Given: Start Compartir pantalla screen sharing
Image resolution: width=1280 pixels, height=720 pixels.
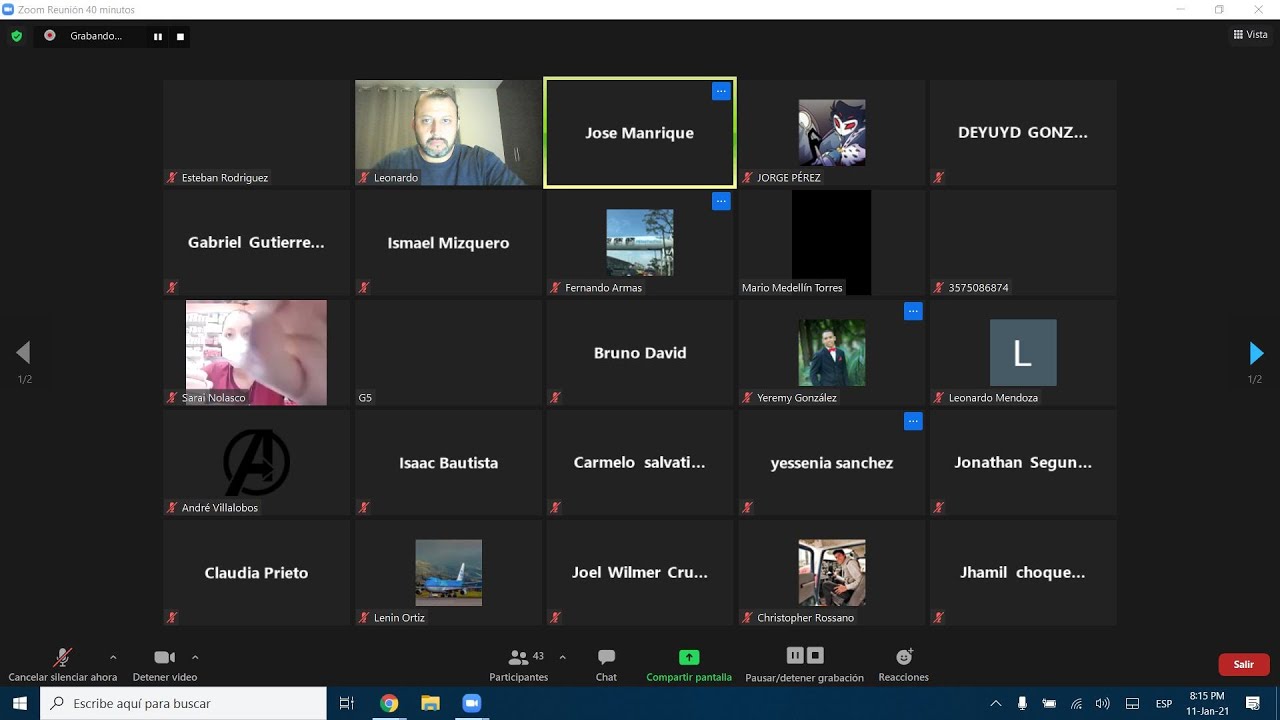Looking at the screenshot, I should point(689,664).
